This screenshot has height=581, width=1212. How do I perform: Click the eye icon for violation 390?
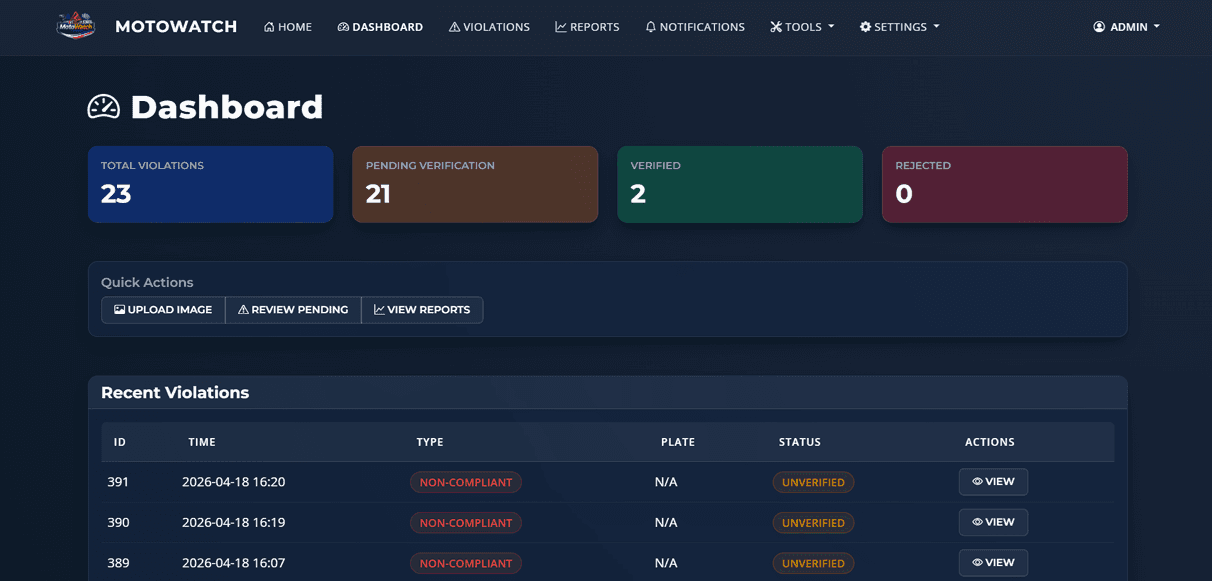[x=977, y=522]
